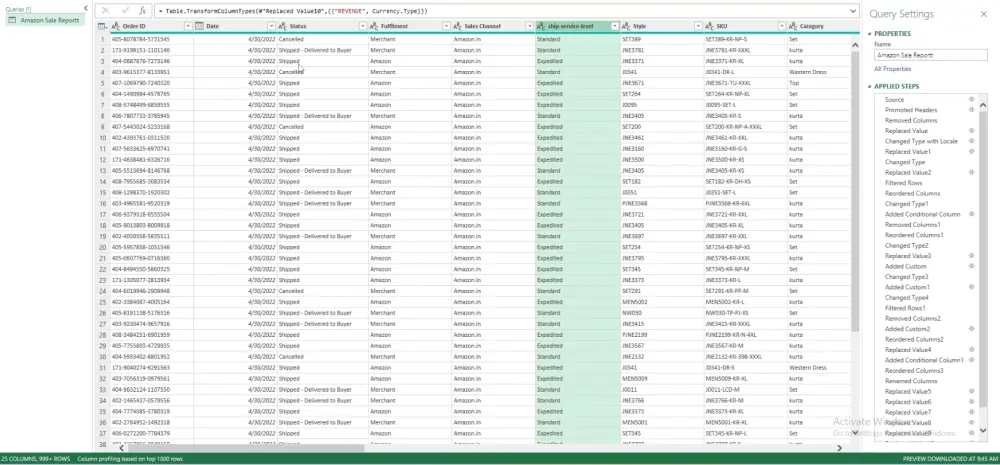This screenshot has height=465, width=1000.
Task: Click the 'Column profiling based on top 1000 rows' status text
Action: (x=129, y=459)
